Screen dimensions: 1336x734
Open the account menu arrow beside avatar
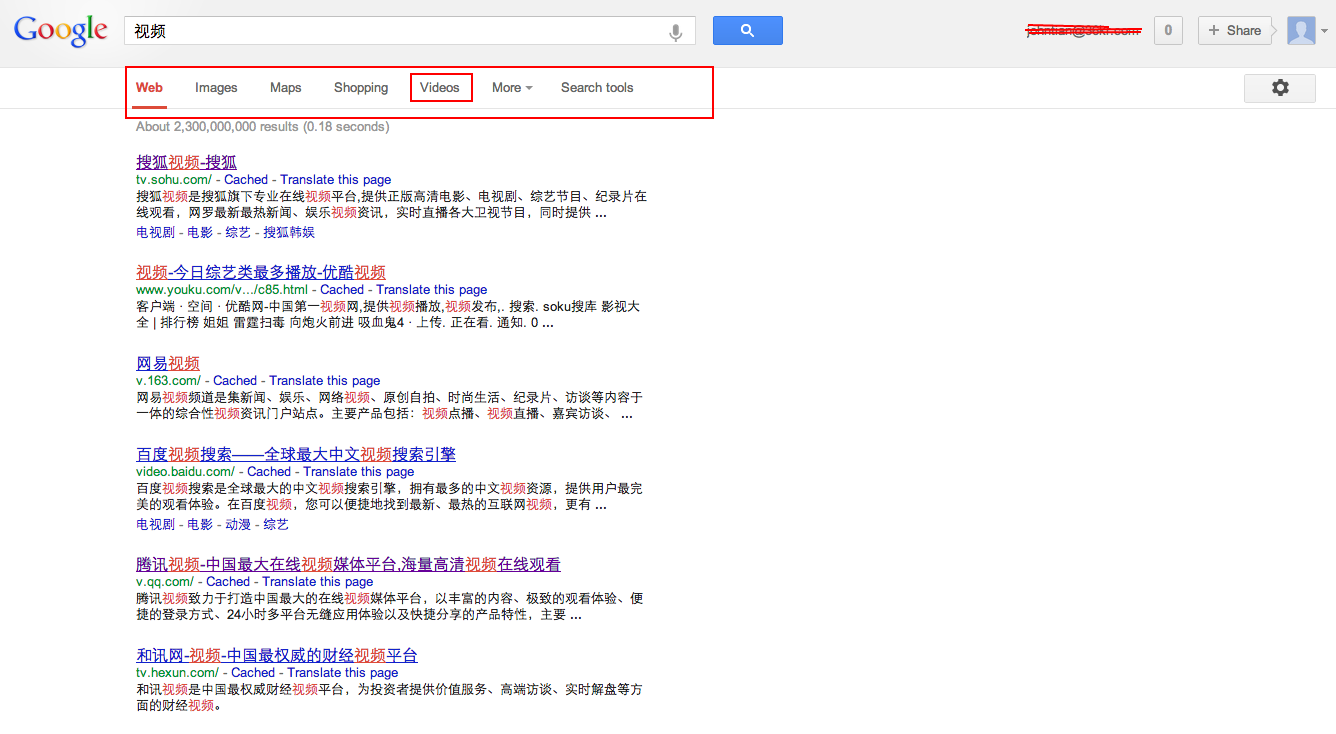[x=1325, y=31]
